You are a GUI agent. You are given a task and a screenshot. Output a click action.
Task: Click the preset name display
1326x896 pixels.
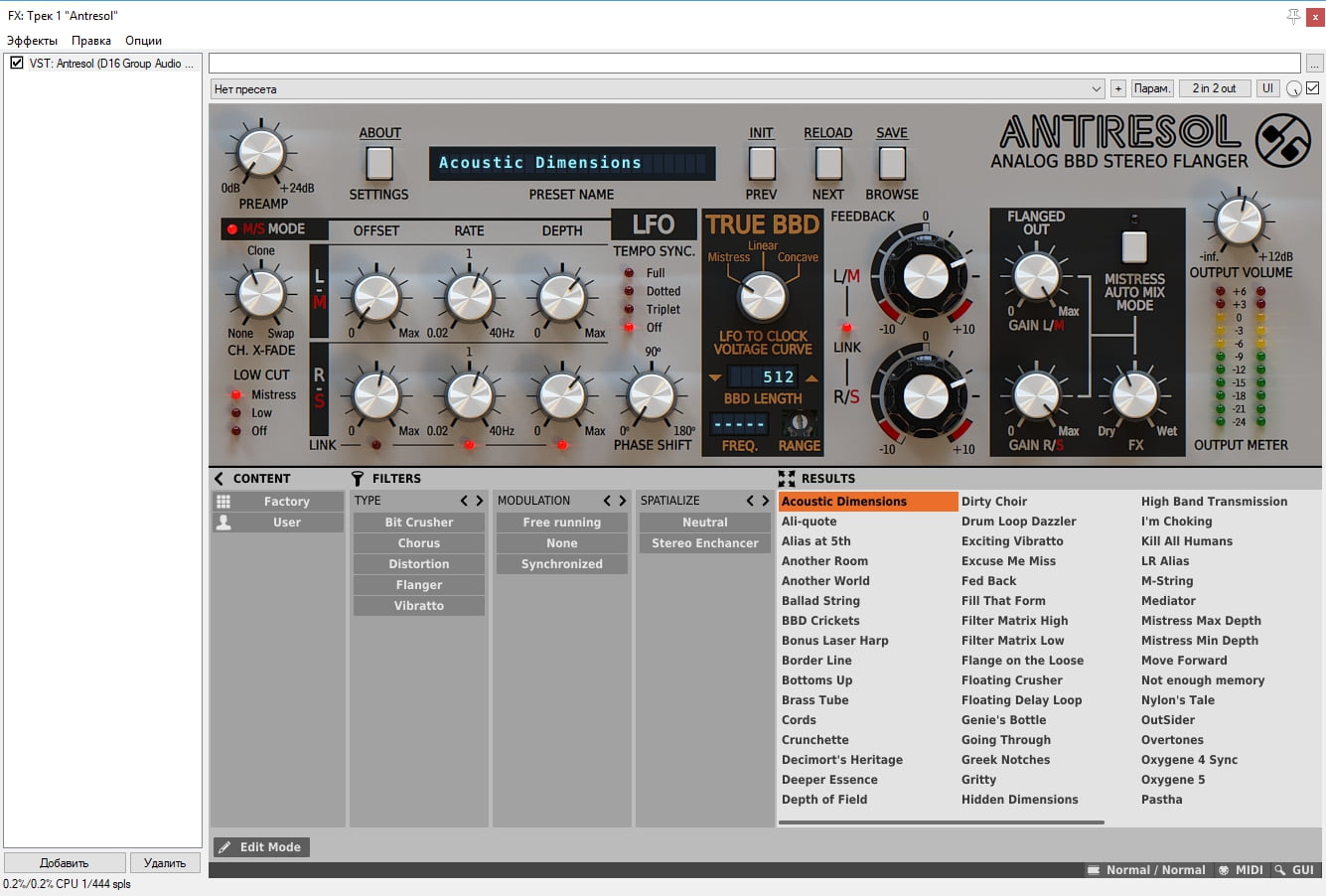coord(572,163)
